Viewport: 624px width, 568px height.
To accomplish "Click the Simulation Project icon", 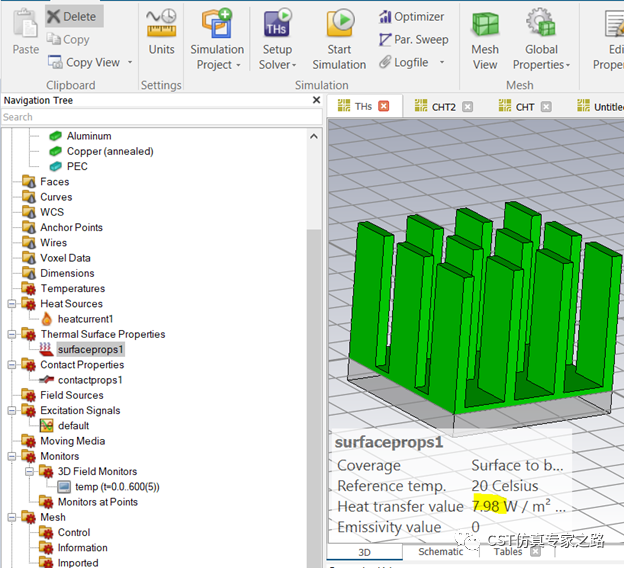I will point(217,23).
